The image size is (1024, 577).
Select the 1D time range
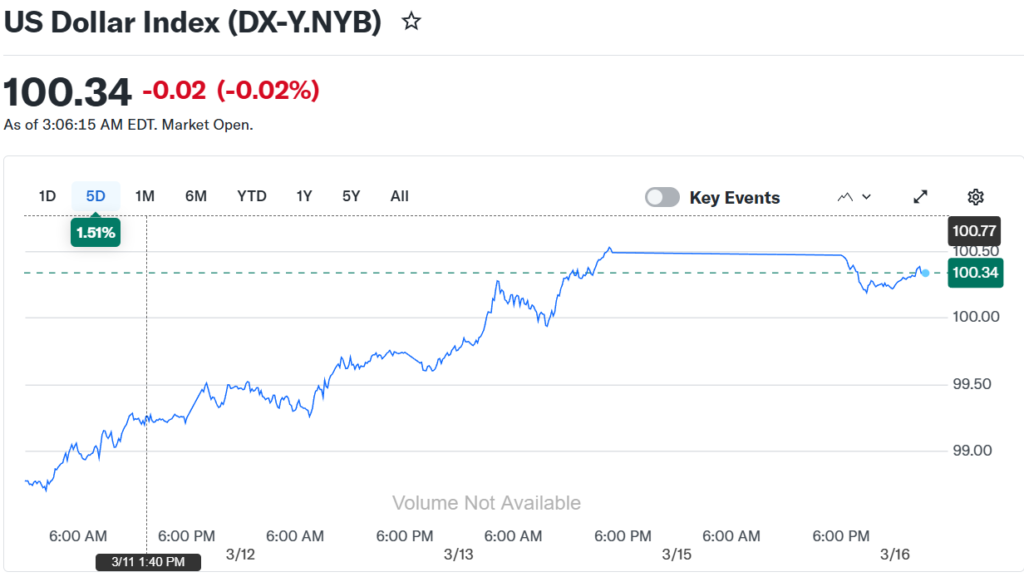[47, 196]
